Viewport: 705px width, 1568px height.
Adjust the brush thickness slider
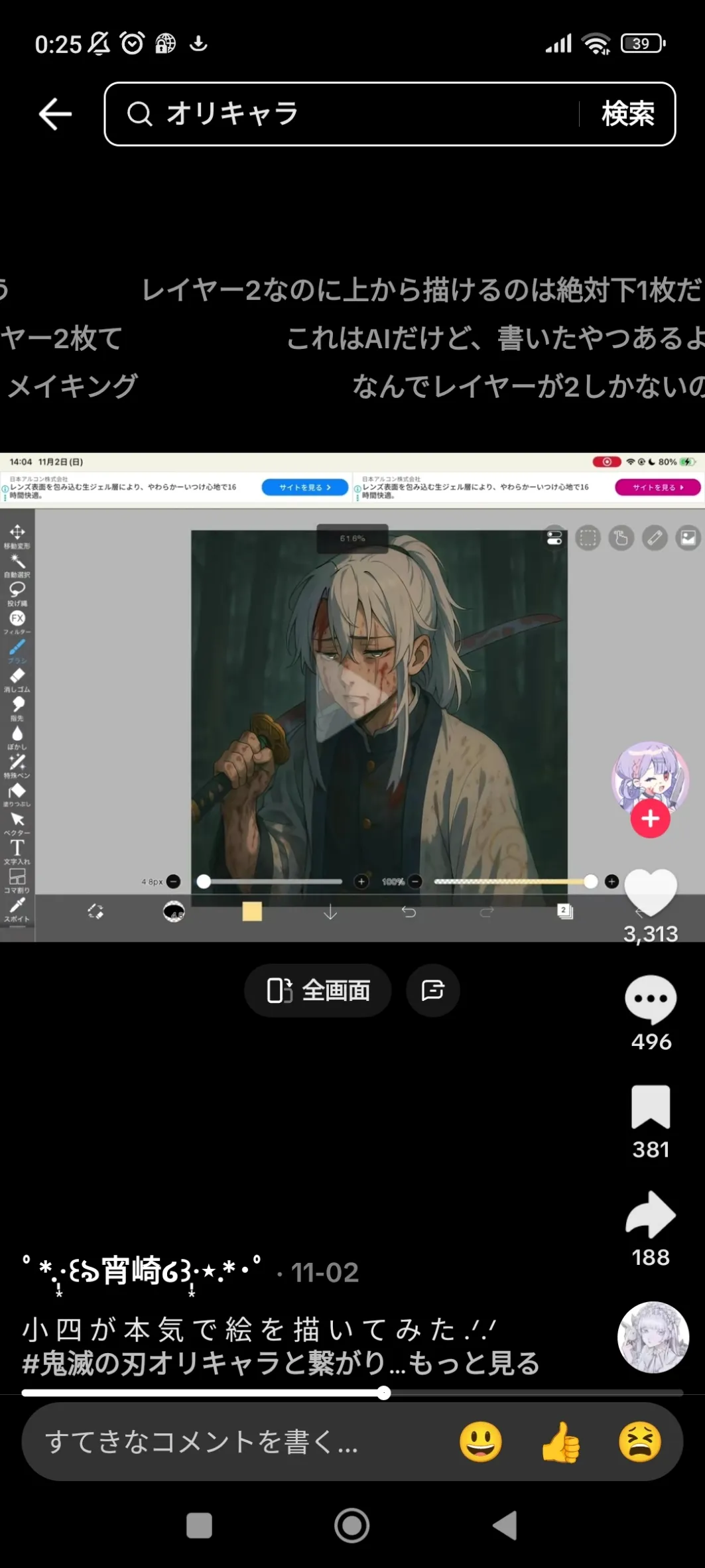click(x=270, y=882)
